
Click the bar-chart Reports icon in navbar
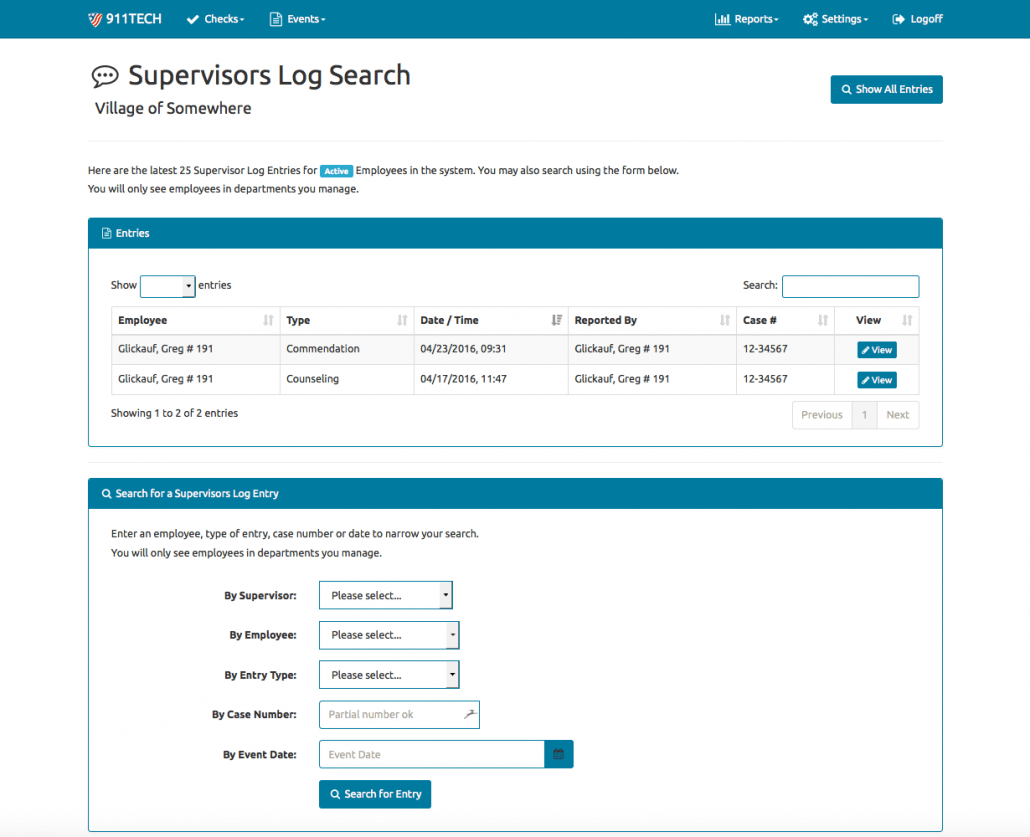(x=722, y=18)
